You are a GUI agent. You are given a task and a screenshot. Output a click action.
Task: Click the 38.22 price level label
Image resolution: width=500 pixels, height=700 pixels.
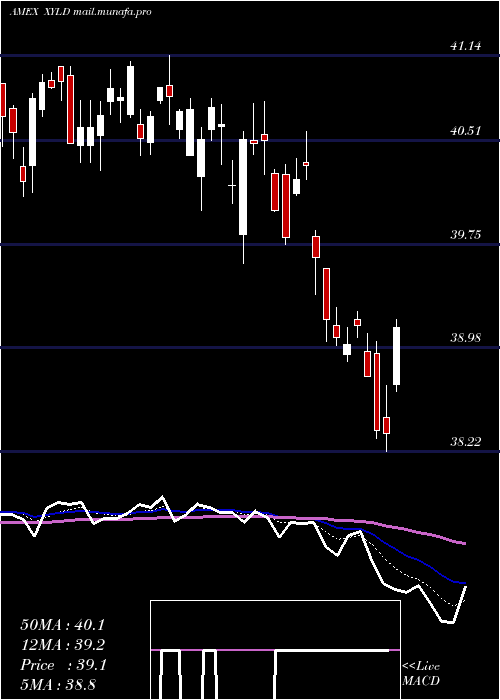[466, 442]
